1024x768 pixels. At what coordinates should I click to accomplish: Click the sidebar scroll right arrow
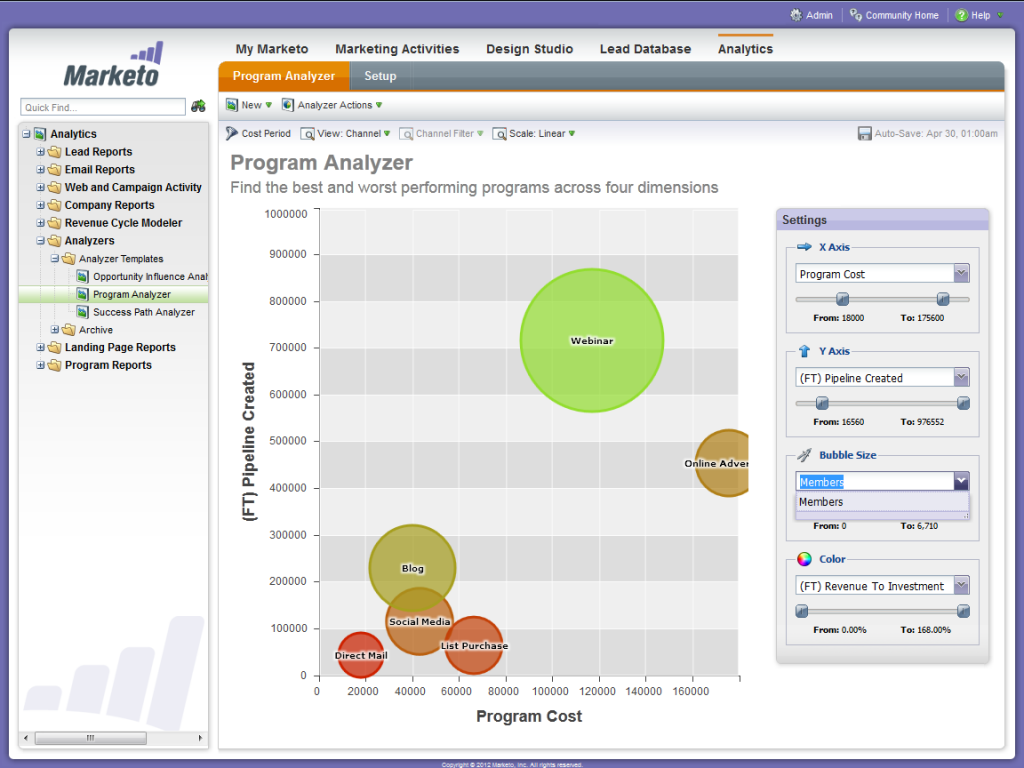point(200,738)
